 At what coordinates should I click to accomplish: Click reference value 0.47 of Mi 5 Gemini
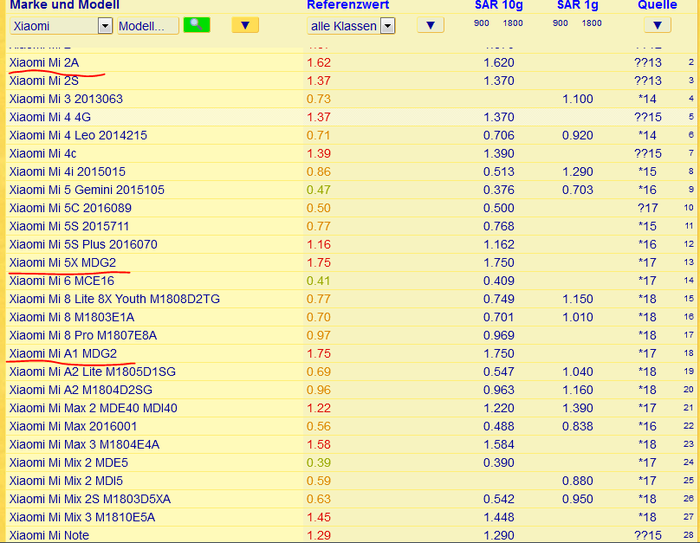pyautogui.click(x=319, y=190)
